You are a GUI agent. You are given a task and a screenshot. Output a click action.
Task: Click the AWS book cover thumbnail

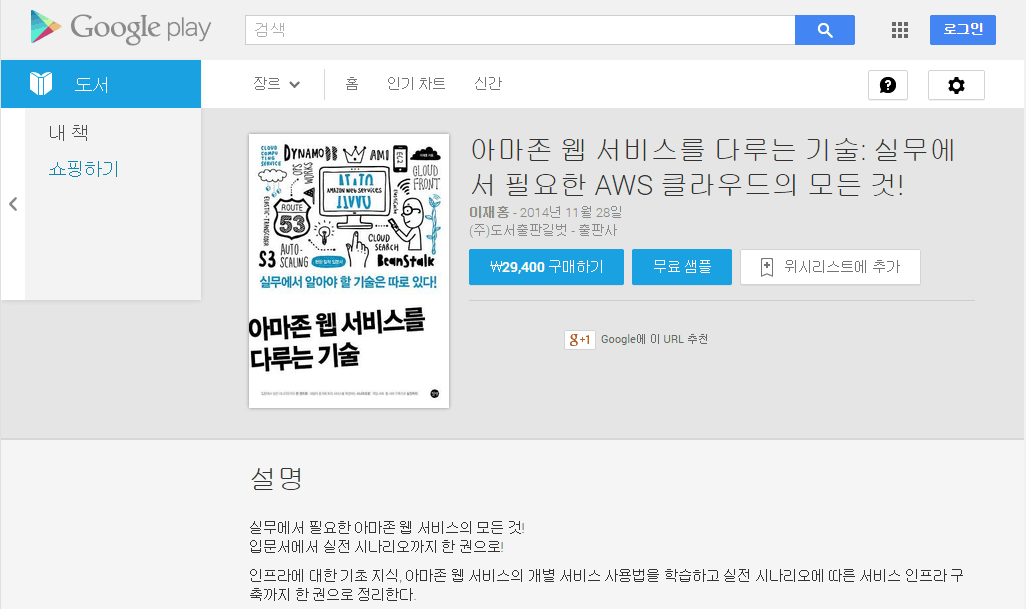tap(349, 271)
